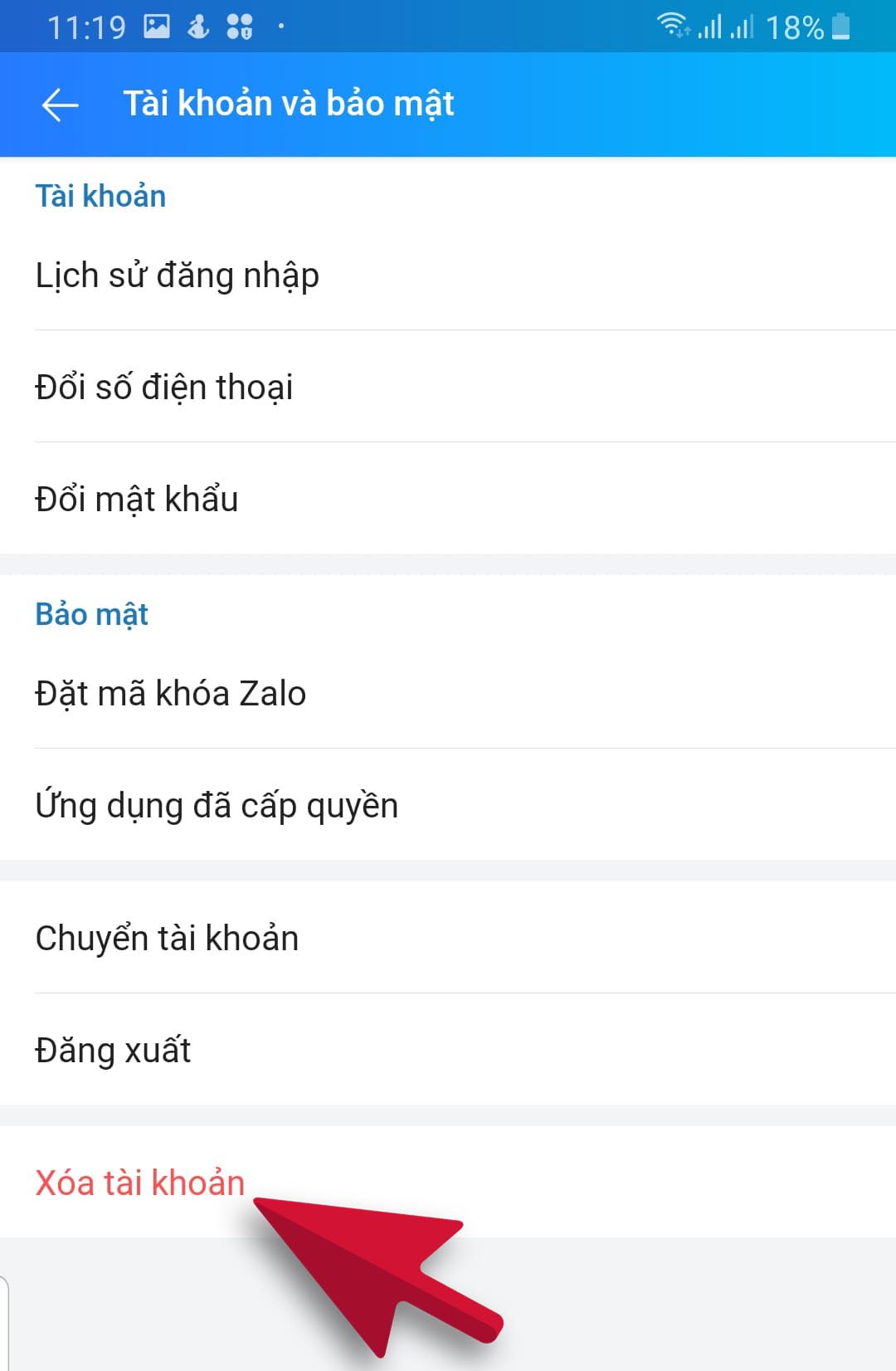Tap the battery icon in status bar
896x1371 pixels.
[841, 27]
